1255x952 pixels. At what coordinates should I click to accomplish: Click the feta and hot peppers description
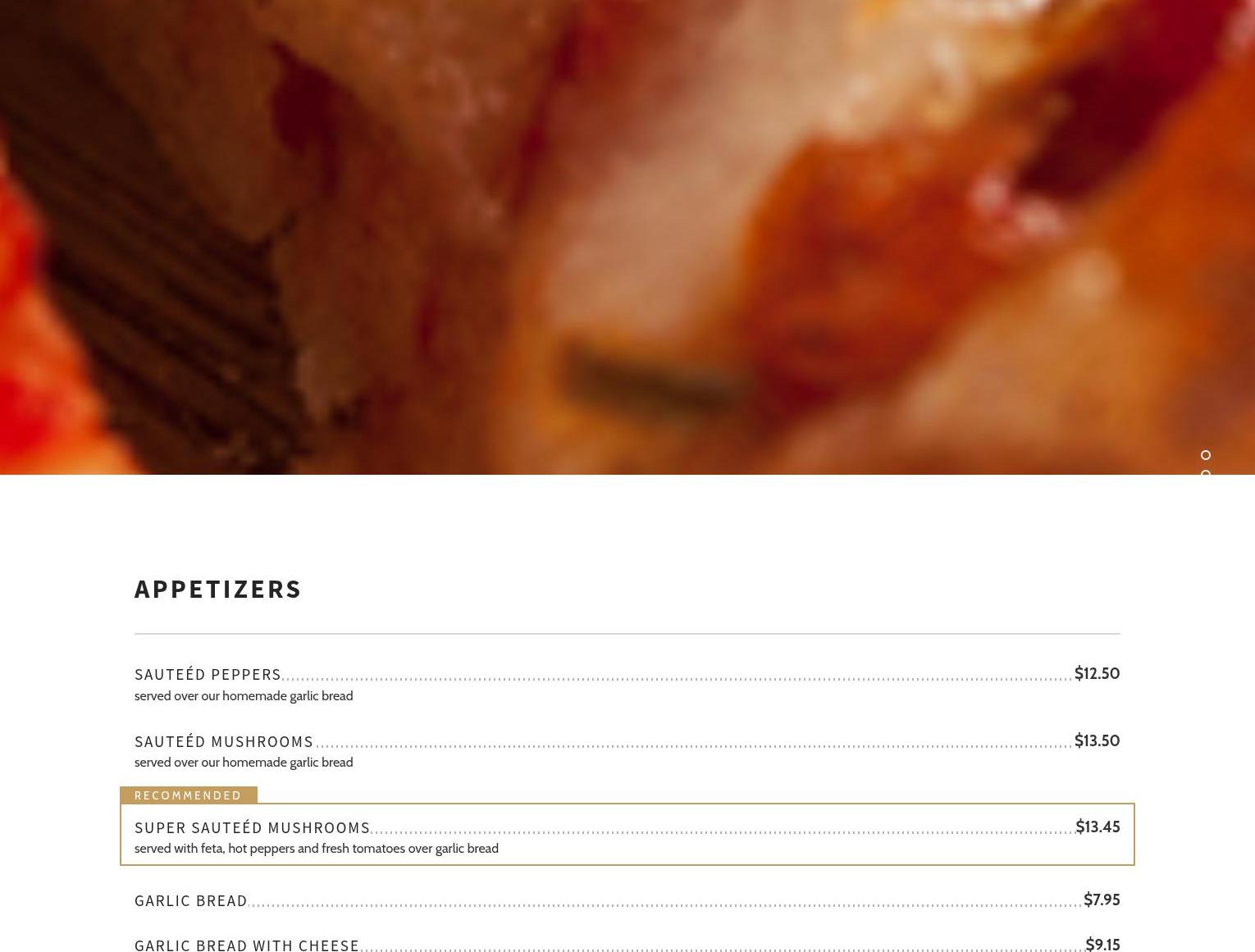(317, 848)
